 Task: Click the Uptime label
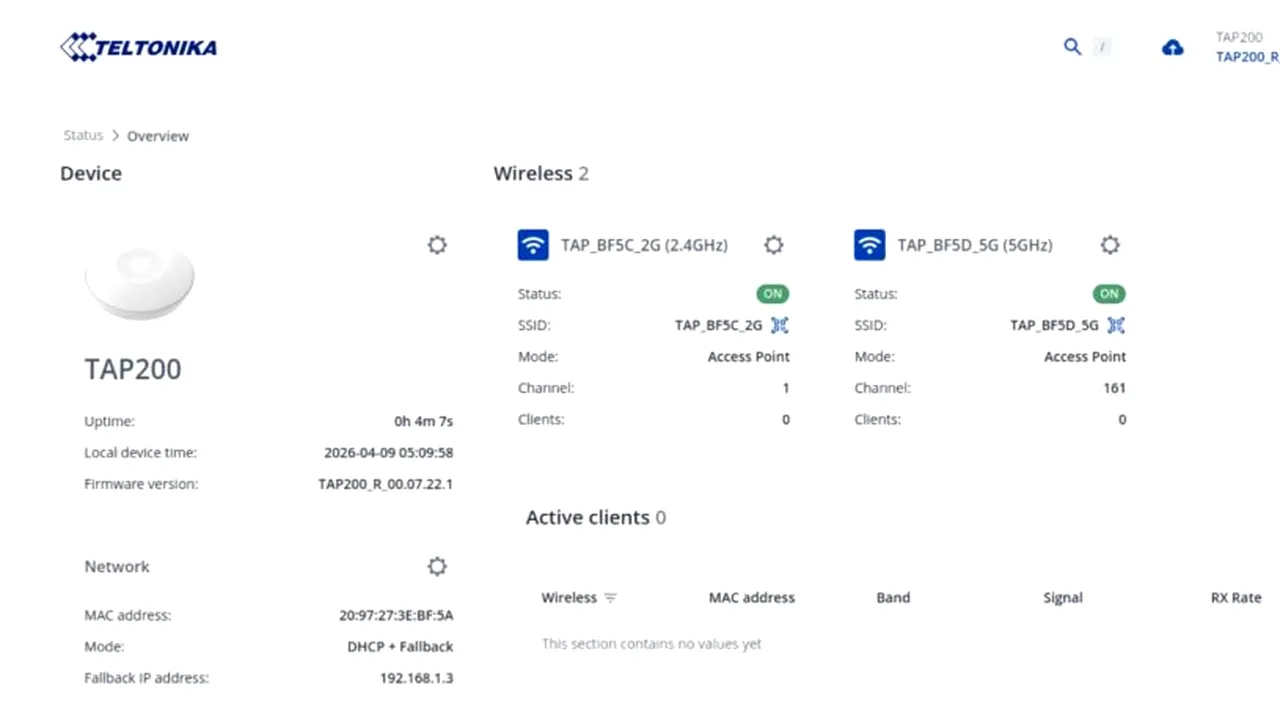[109, 421]
